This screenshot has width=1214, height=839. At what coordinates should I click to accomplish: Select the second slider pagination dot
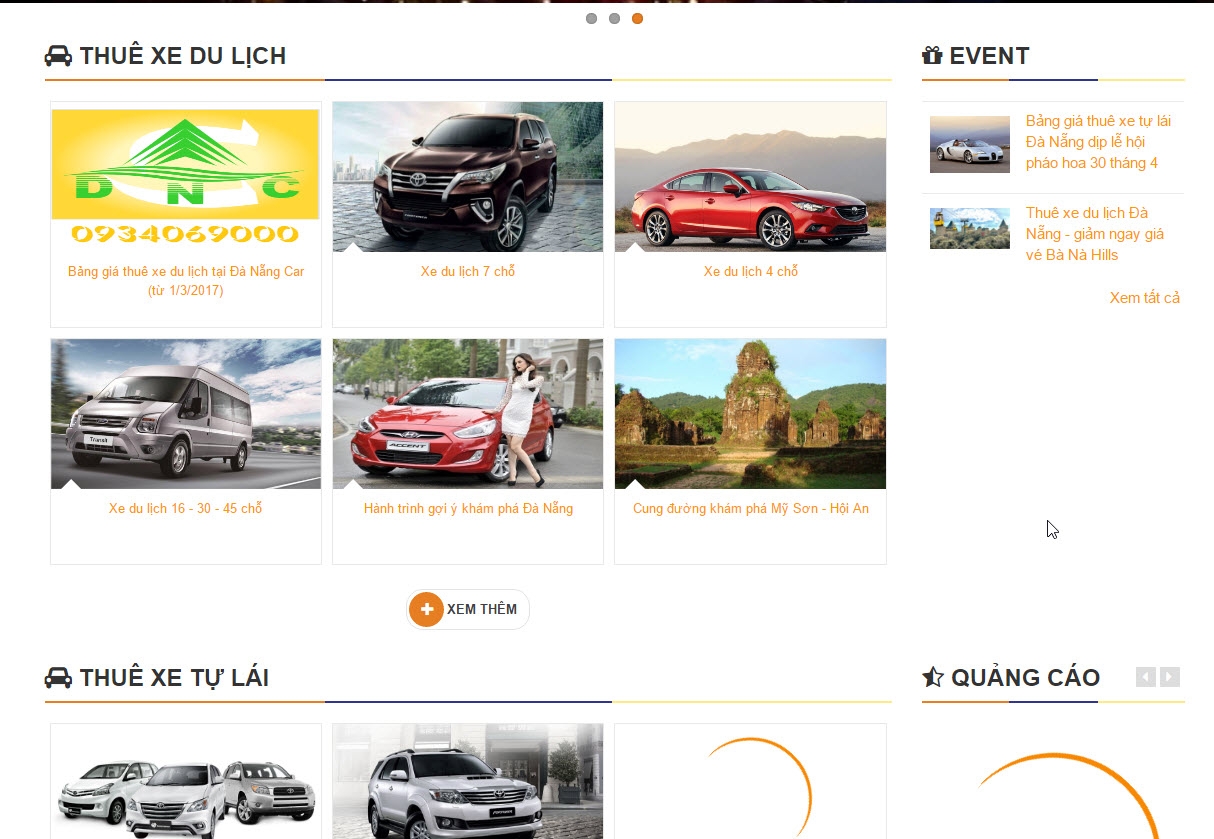pos(614,18)
